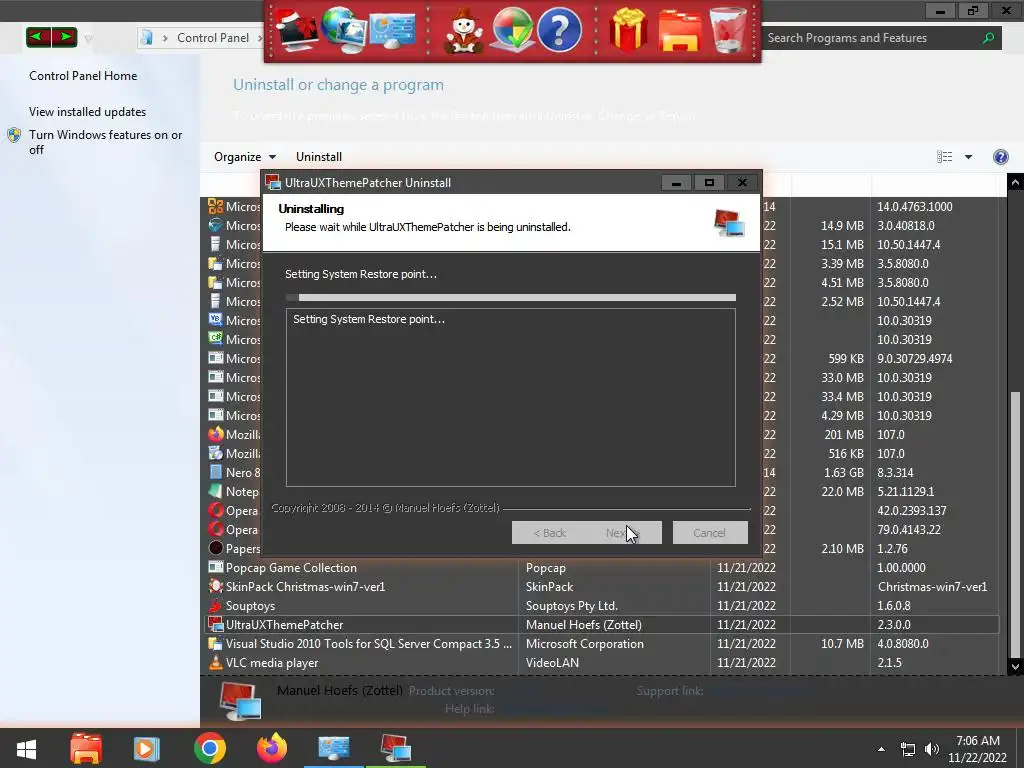Viewport: 1024px width, 768px height.
Task: Select VLC media player entry
Action: click(602, 662)
